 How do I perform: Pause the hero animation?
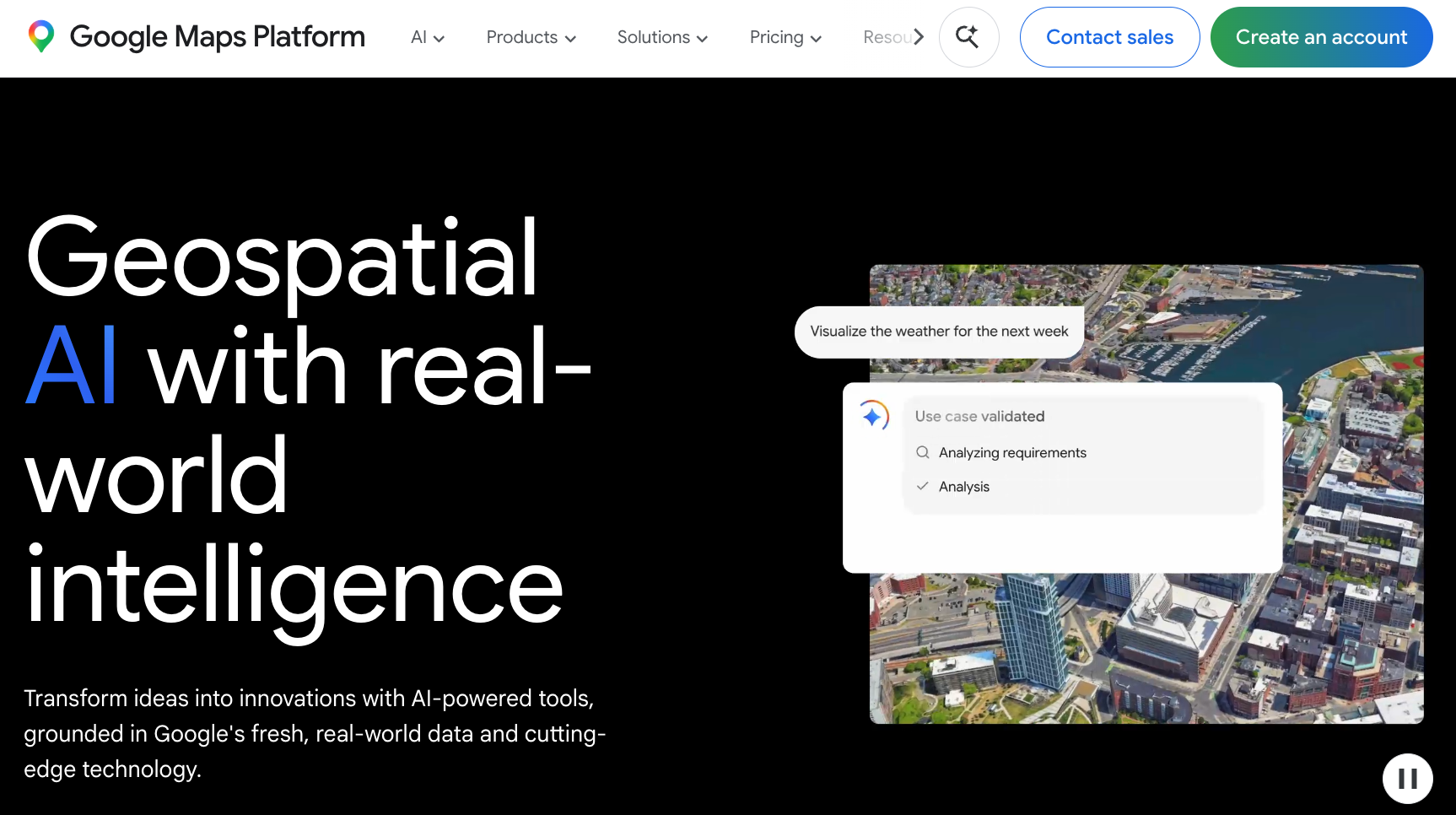[x=1407, y=778]
